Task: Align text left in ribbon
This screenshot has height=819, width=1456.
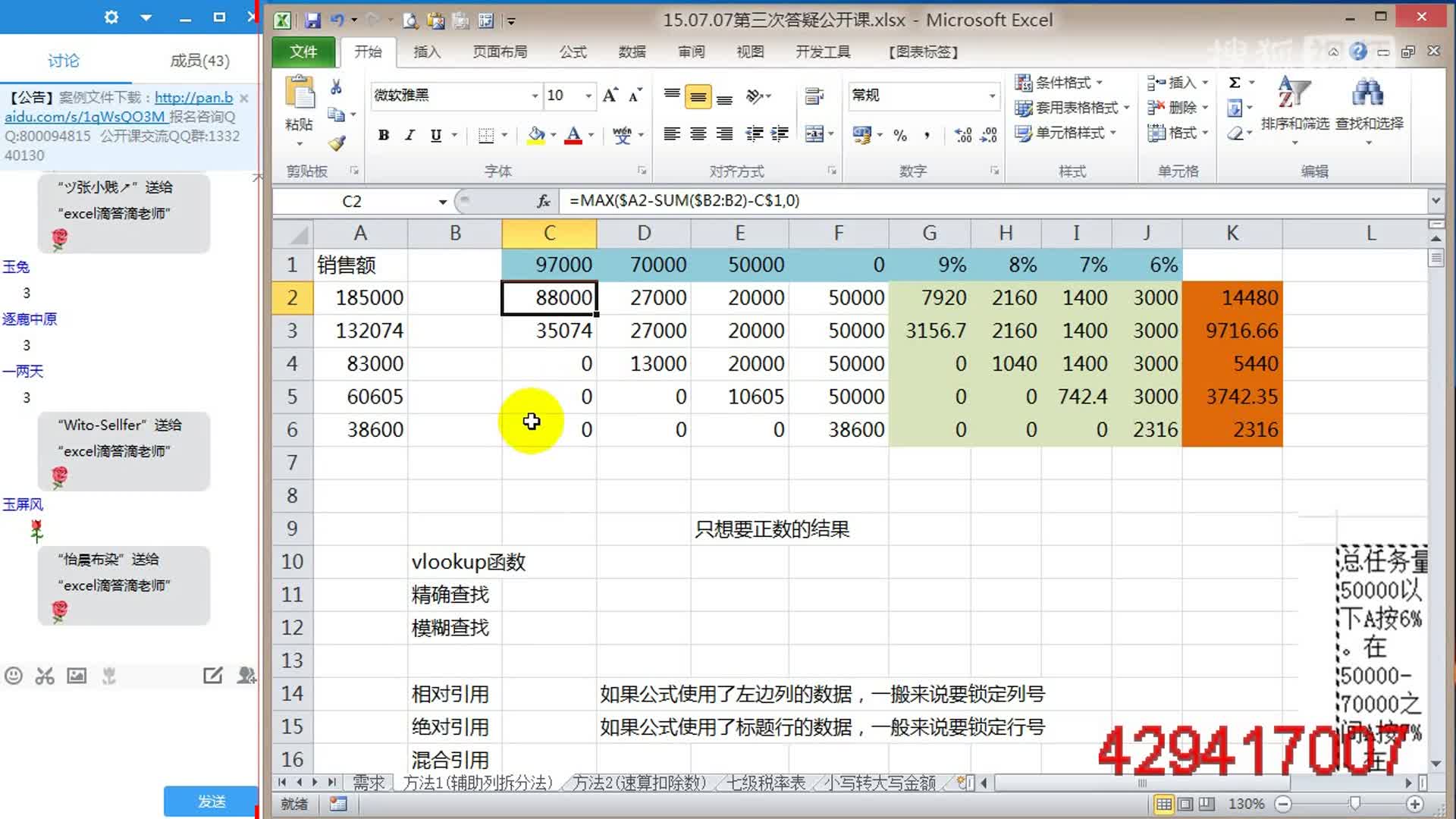Action: tap(672, 134)
